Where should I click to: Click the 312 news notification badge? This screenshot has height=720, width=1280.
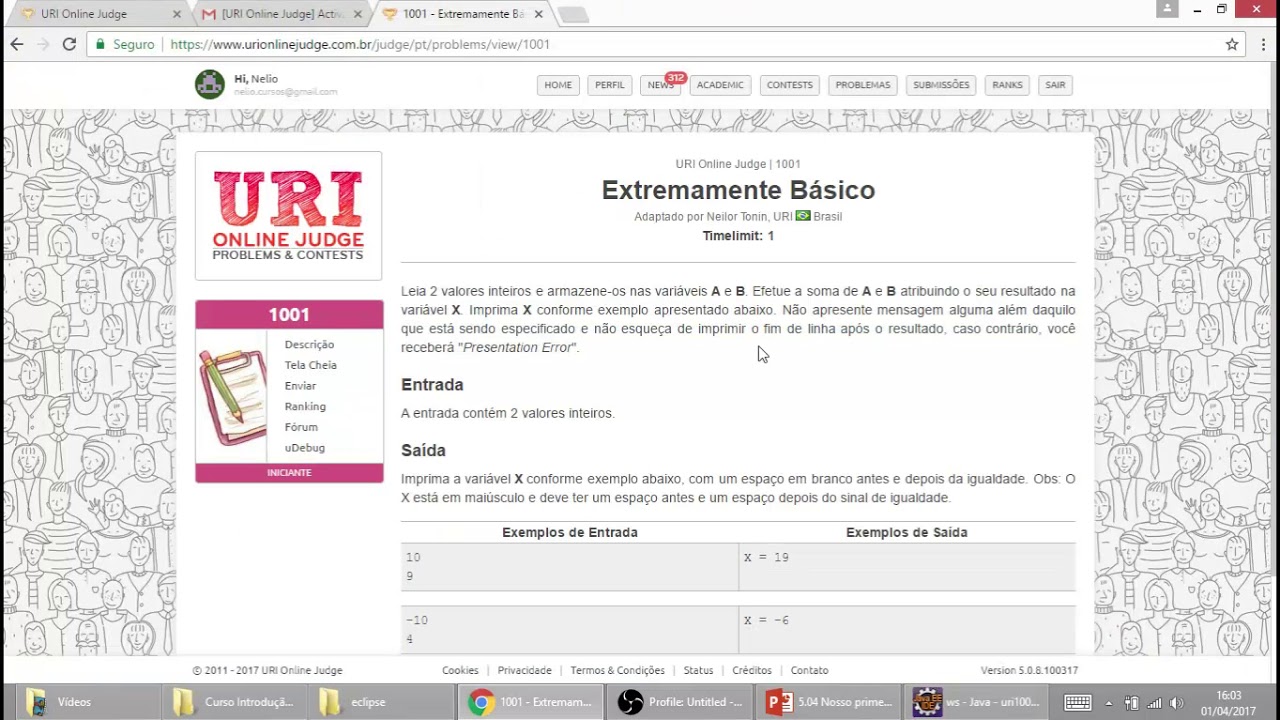coord(676,78)
